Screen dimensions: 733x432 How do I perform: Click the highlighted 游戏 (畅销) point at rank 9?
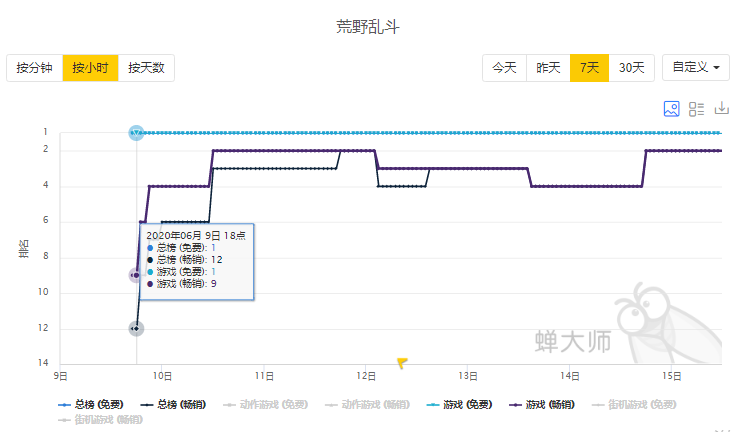click(136, 275)
